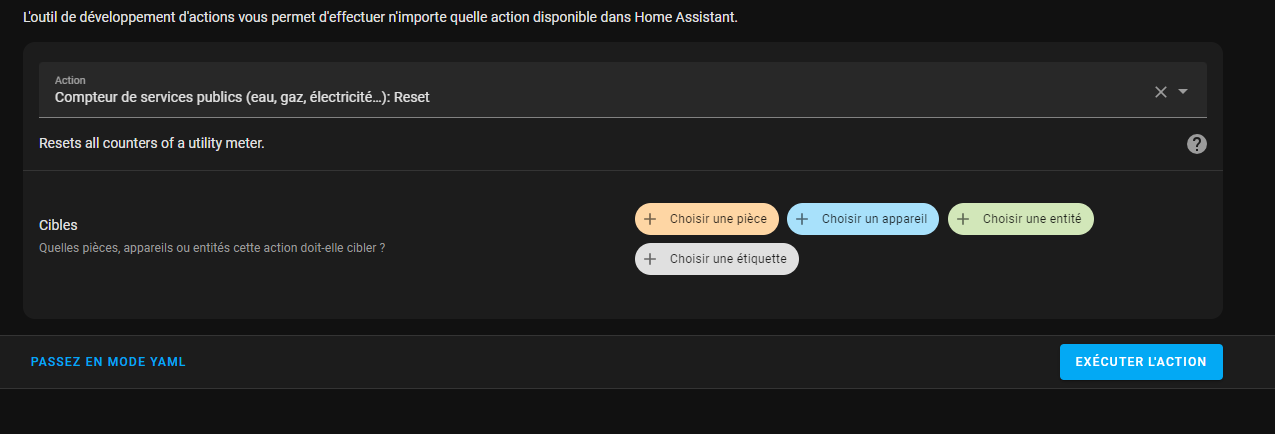This screenshot has width=1275, height=434.
Task: Select the green Choisir une entité chip
Action: 1021,219
